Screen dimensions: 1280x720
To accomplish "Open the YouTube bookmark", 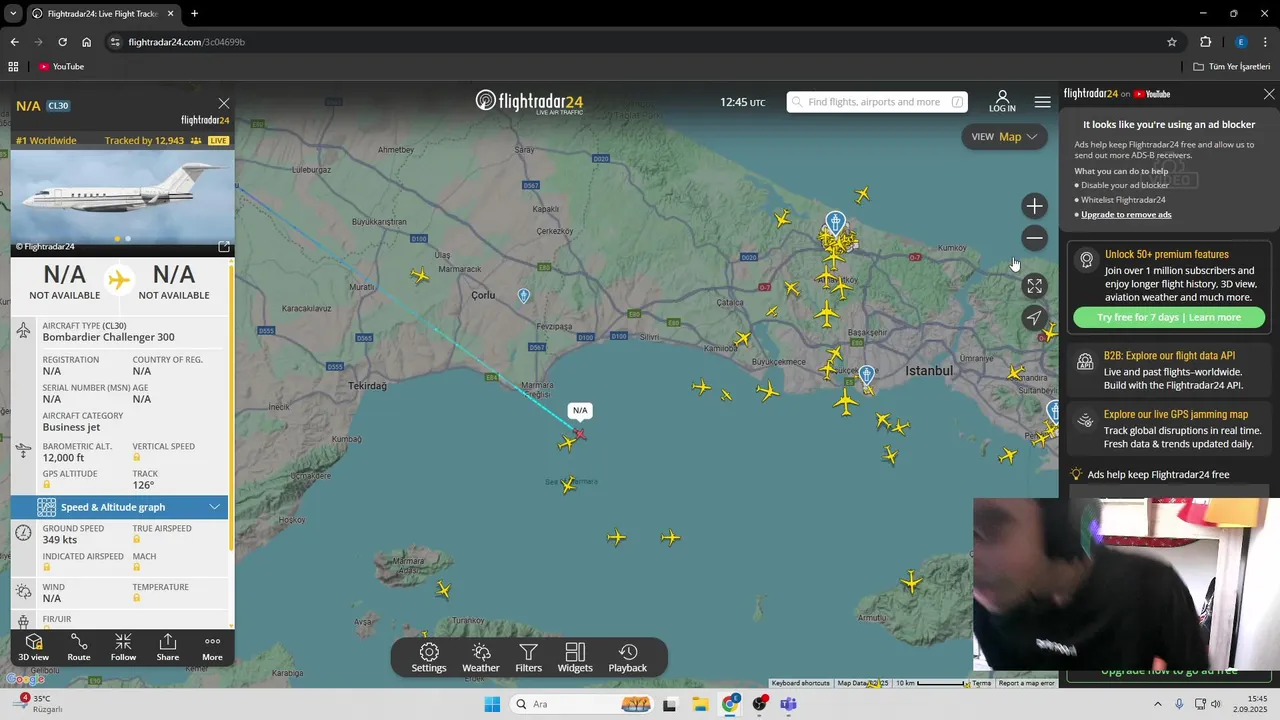I will 61,66.
